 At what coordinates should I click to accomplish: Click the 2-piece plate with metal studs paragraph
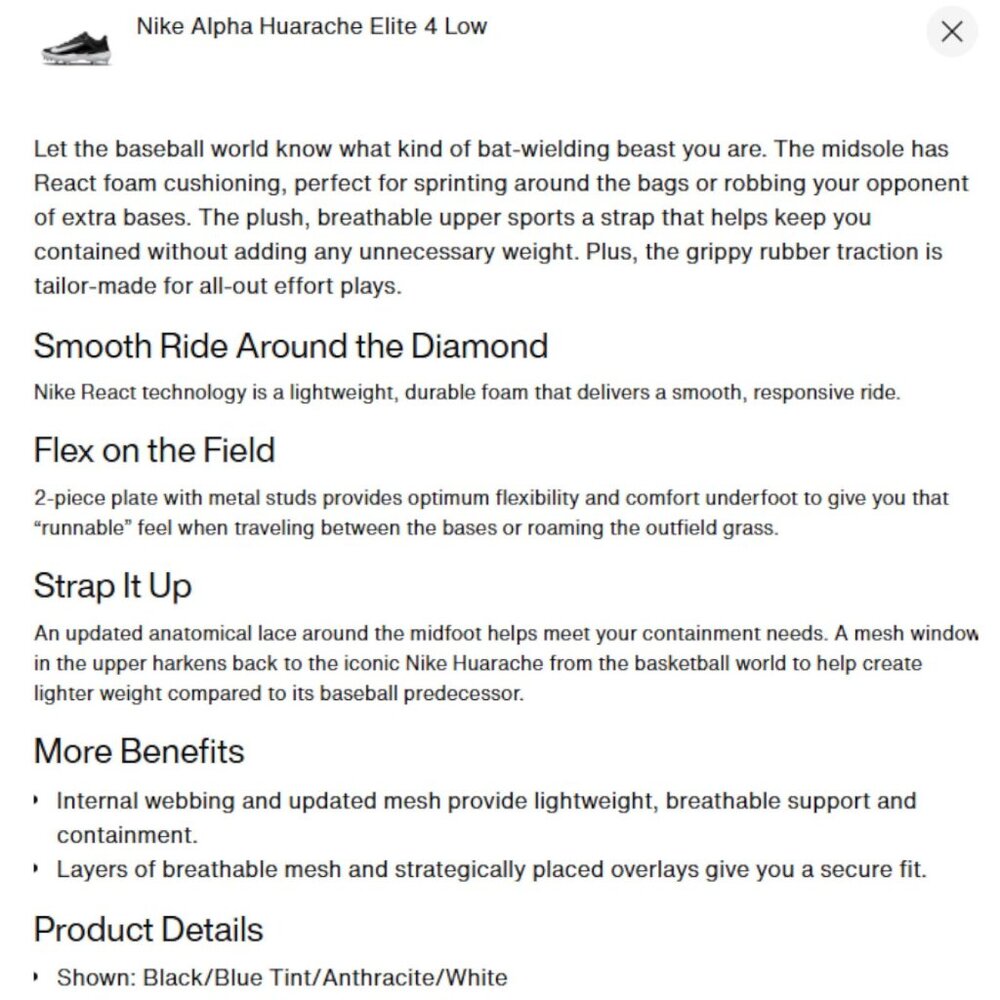tap(491, 513)
